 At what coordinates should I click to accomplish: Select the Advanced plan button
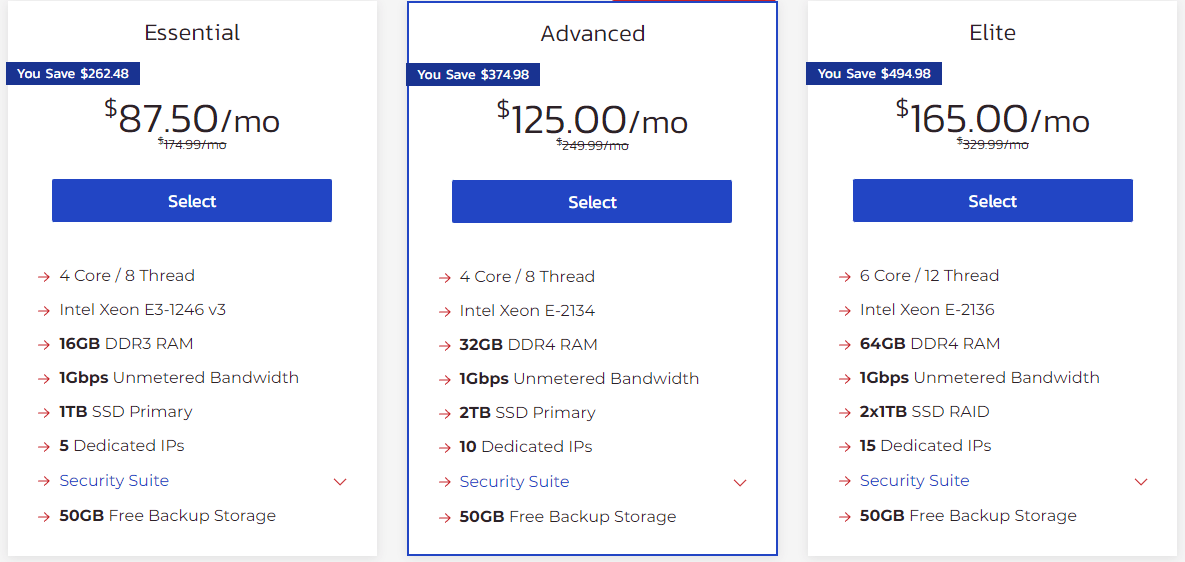(592, 202)
